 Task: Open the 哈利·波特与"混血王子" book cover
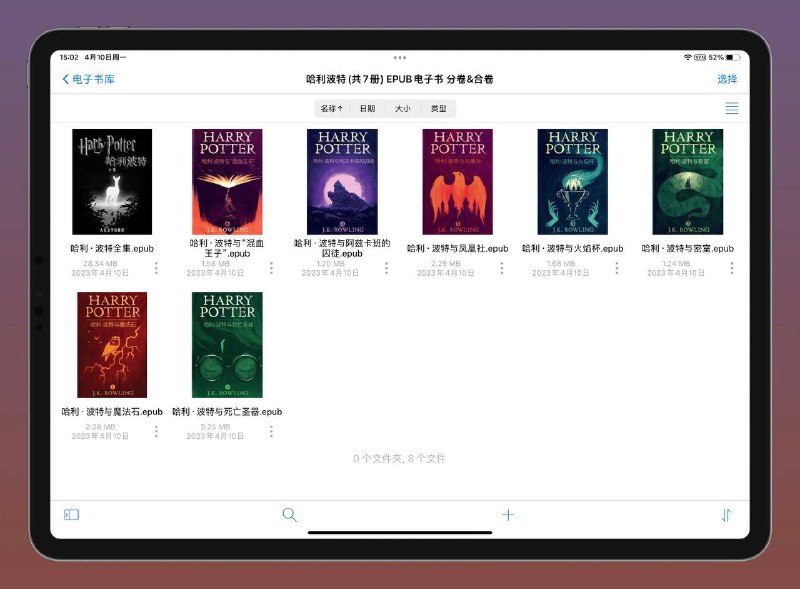[227, 181]
